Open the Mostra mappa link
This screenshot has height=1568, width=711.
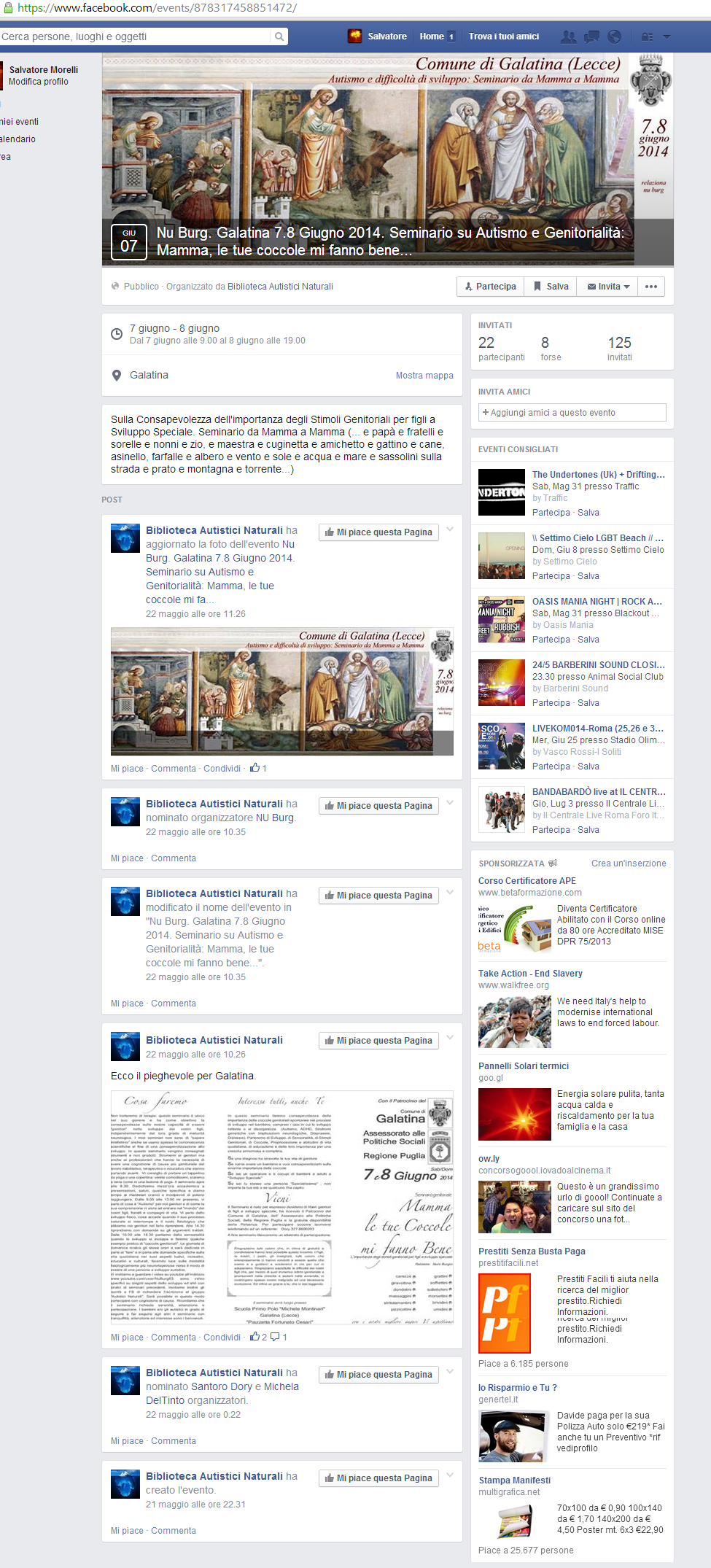click(424, 376)
